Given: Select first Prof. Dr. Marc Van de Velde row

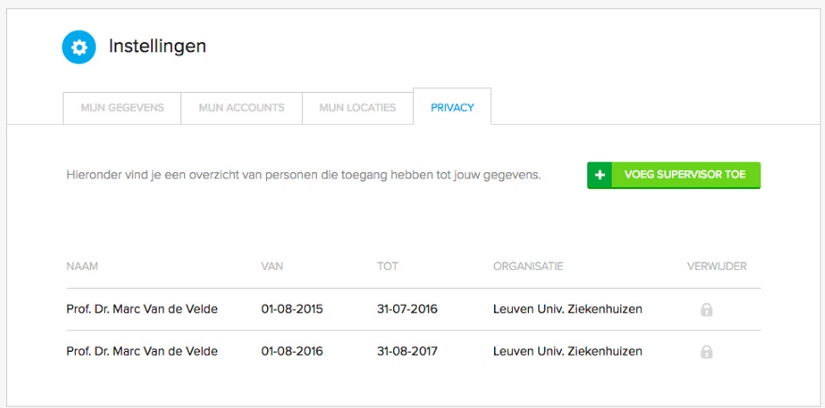Looking at the screenshot, I should click(x=414, y=310).
